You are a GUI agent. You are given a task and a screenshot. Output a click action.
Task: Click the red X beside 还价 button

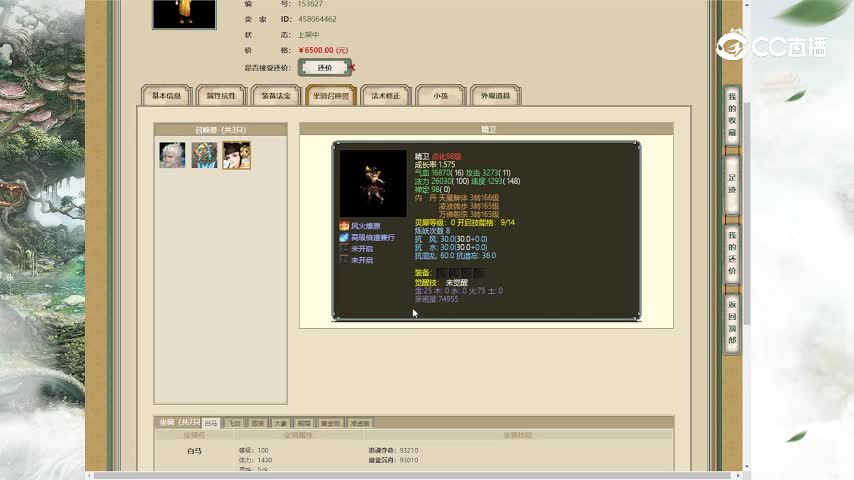tap(352, 67)
